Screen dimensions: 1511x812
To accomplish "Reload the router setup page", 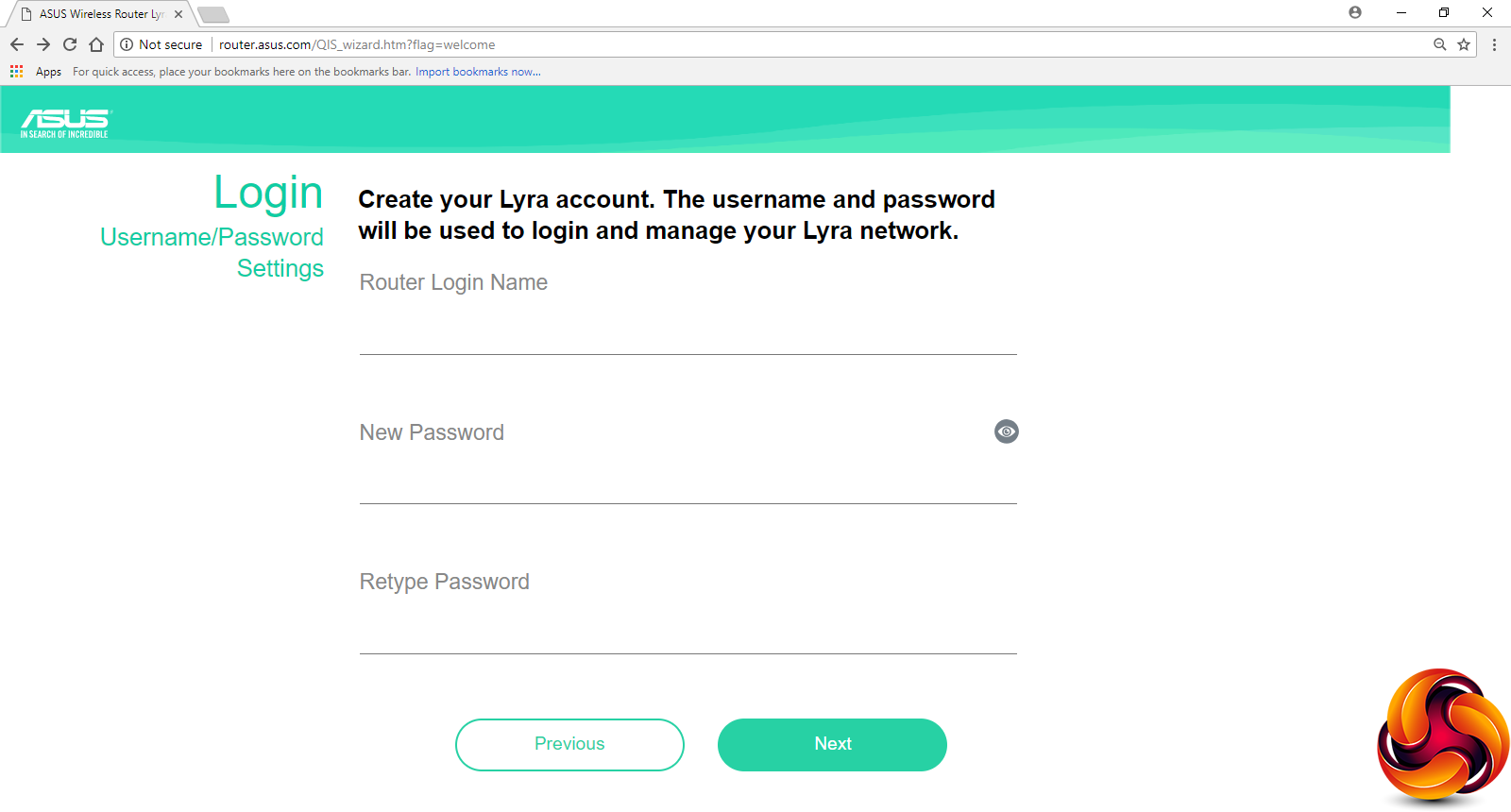I will point(70,44).
